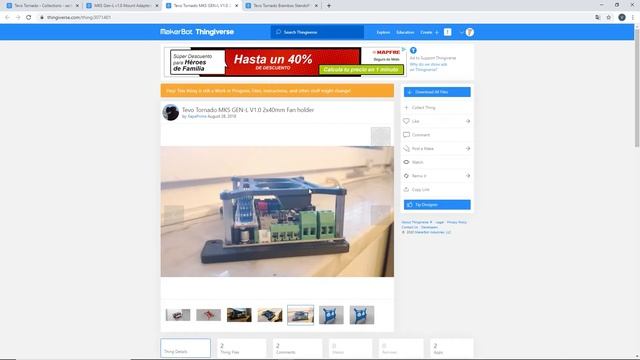Screen dimensions: 640x360
Task: Select the second thumbnail with red part
Action: [209, 315]
